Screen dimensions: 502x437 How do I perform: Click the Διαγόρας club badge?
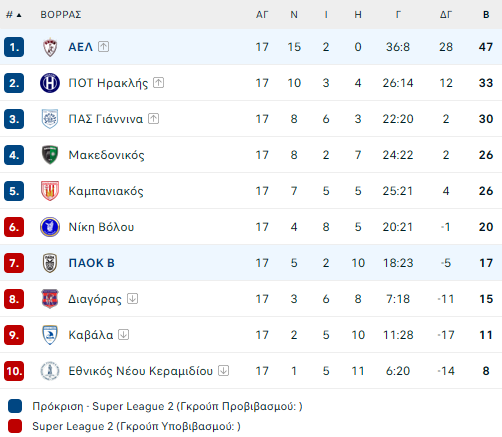coord(50,299)
